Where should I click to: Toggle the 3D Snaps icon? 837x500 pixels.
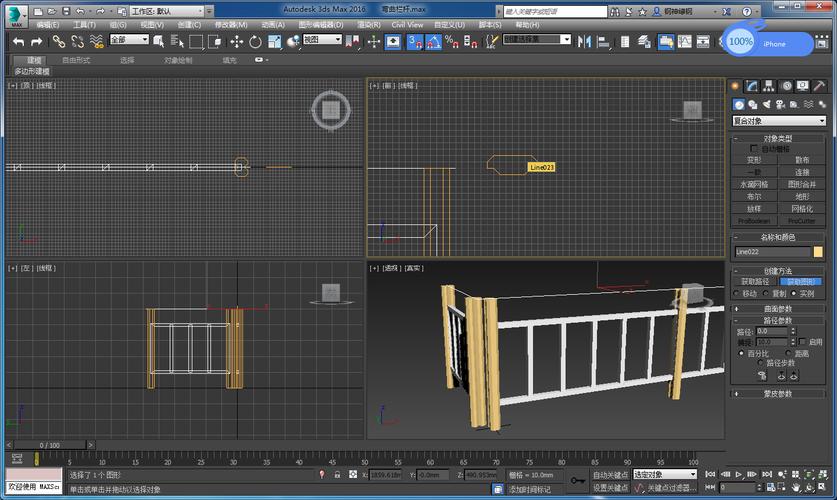414,41
